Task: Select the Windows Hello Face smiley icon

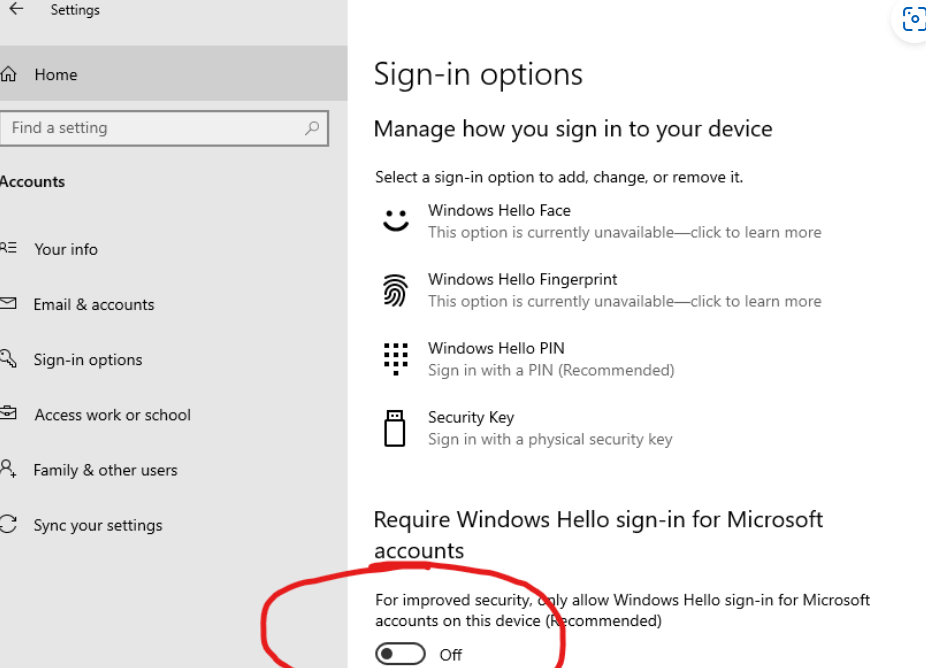Action: tap(396, 220)
